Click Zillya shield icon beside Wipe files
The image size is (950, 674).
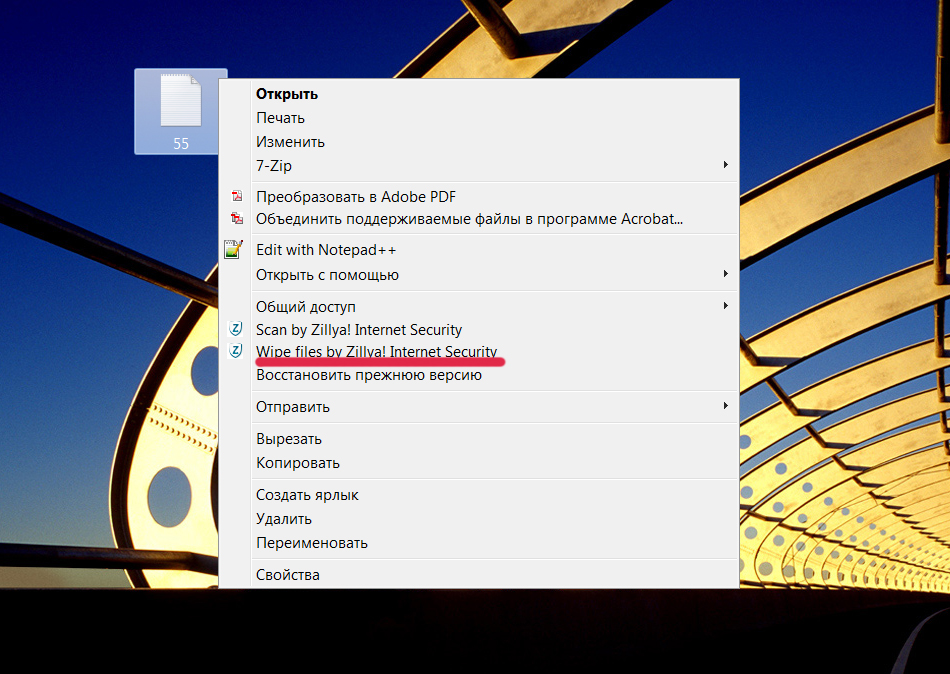tap(235, 350)
